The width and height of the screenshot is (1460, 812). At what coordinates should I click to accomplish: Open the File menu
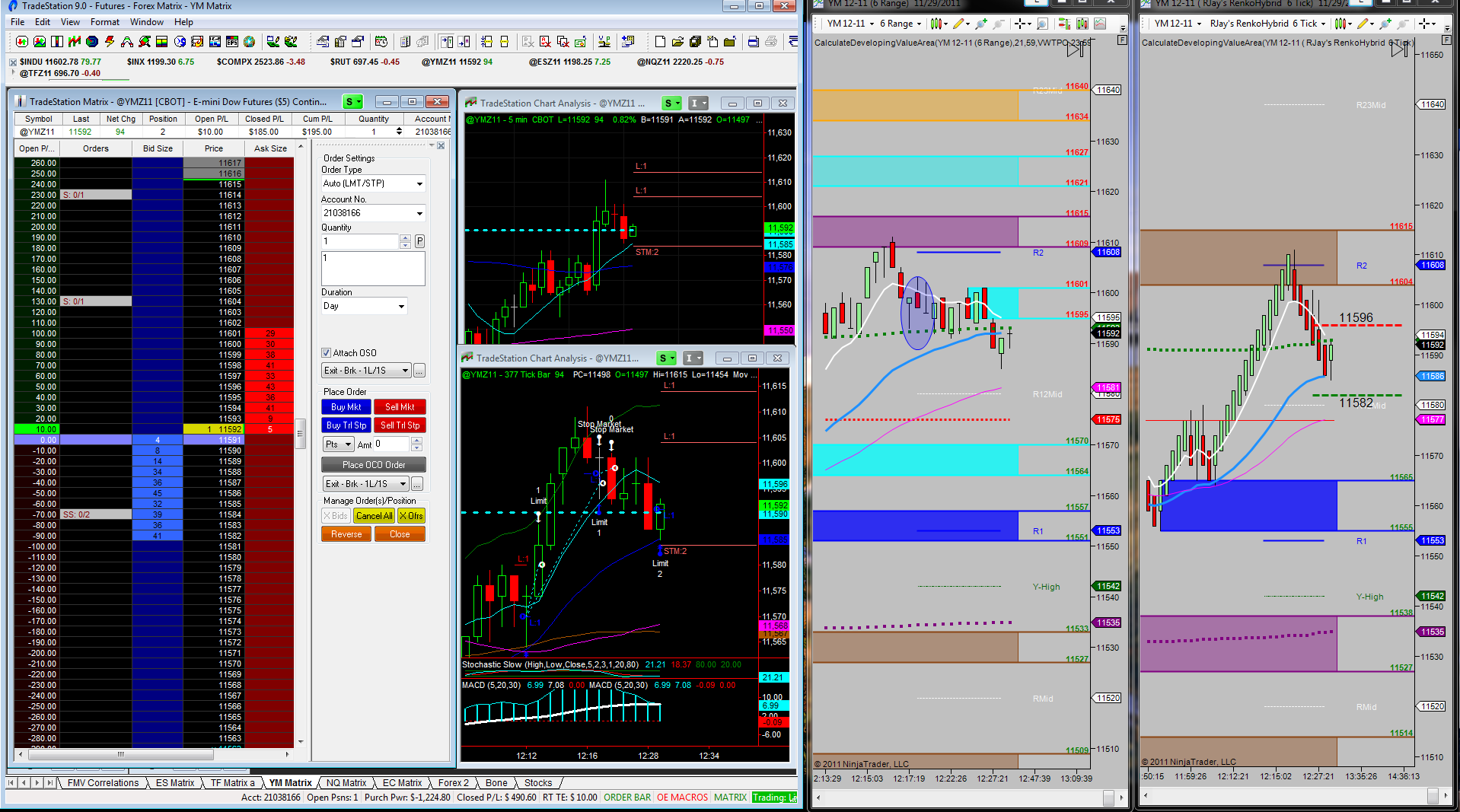18,22
